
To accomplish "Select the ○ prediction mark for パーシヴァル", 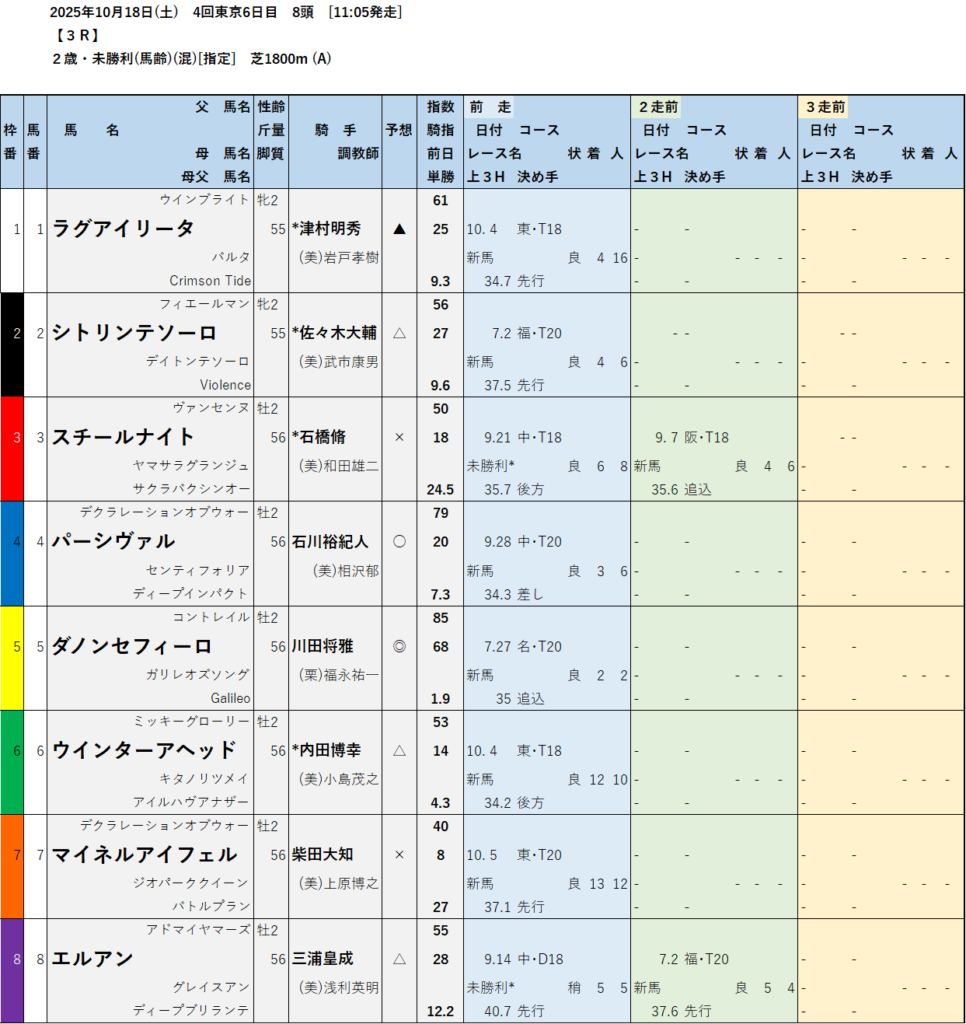I will point(399,541).
